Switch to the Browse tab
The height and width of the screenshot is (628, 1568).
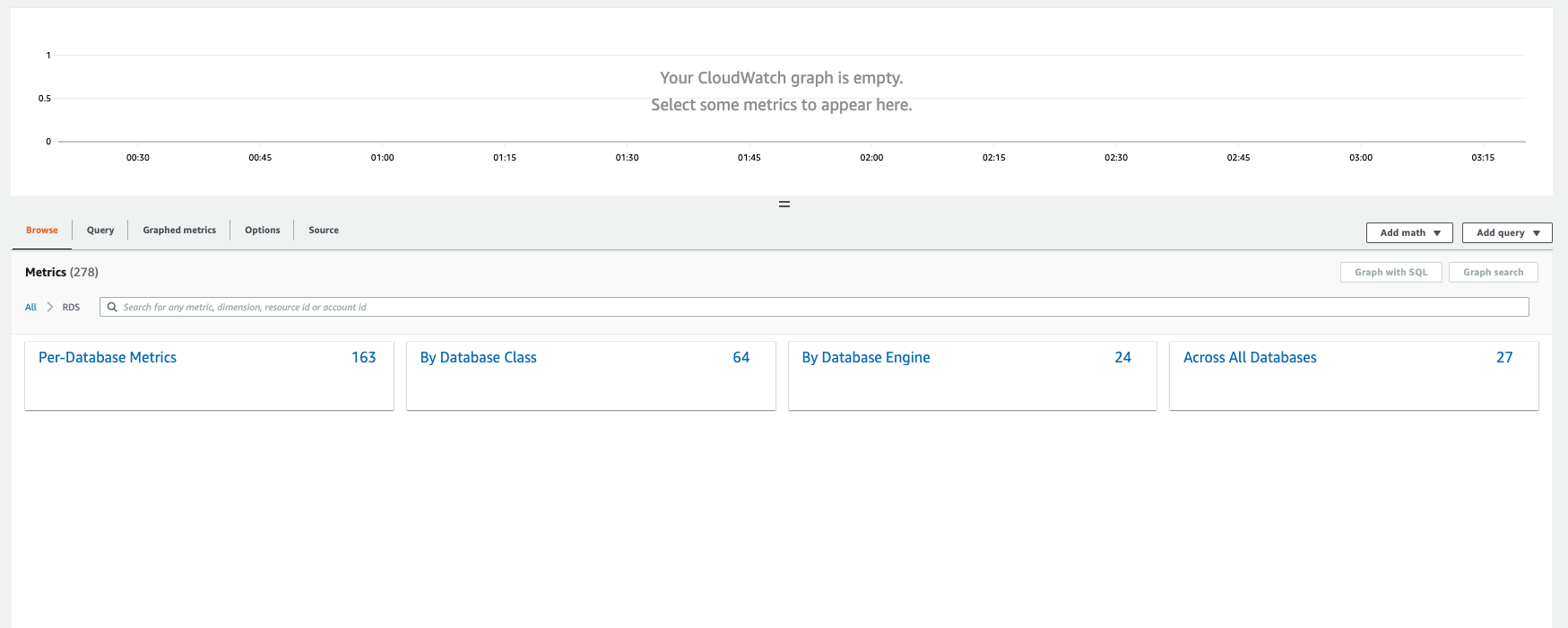tap(42, 231)
